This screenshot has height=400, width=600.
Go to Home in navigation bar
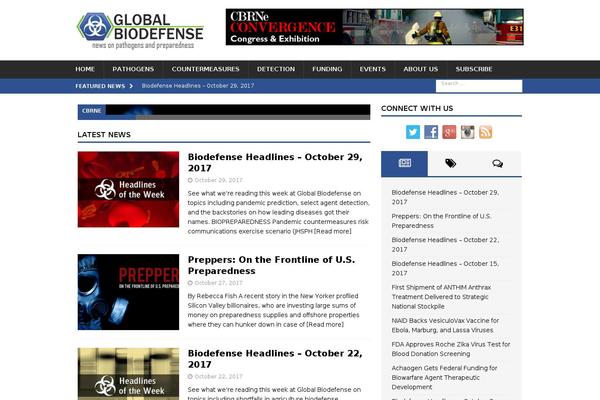[85, 69]
